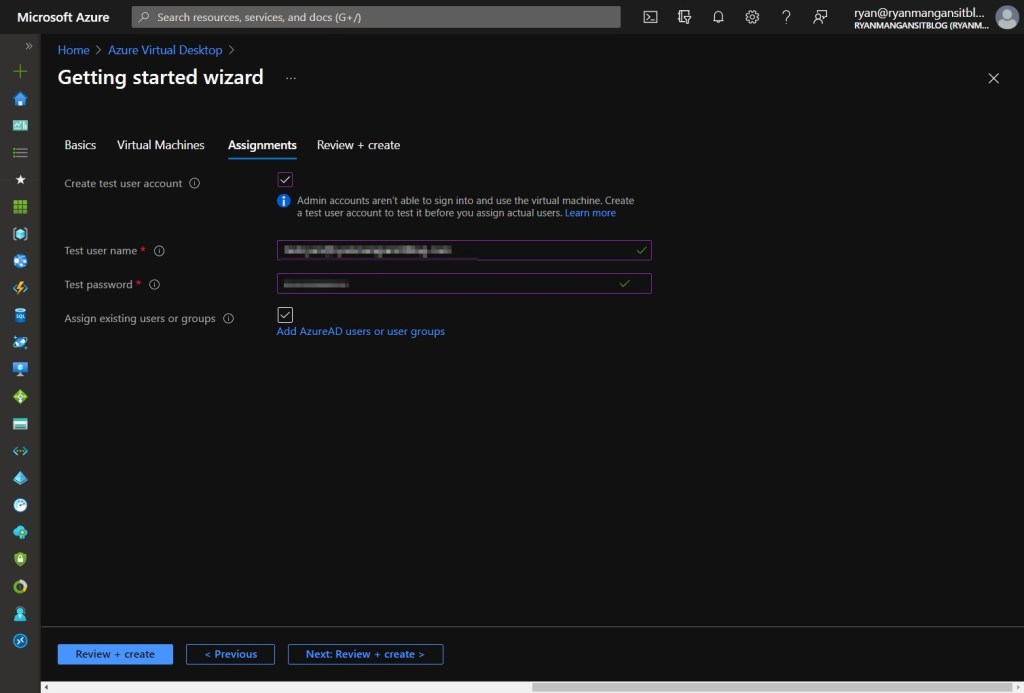Open Advisor cloud icon in sidebar
This screenshot has width=1024, height=693.
[x=20, y=532]
